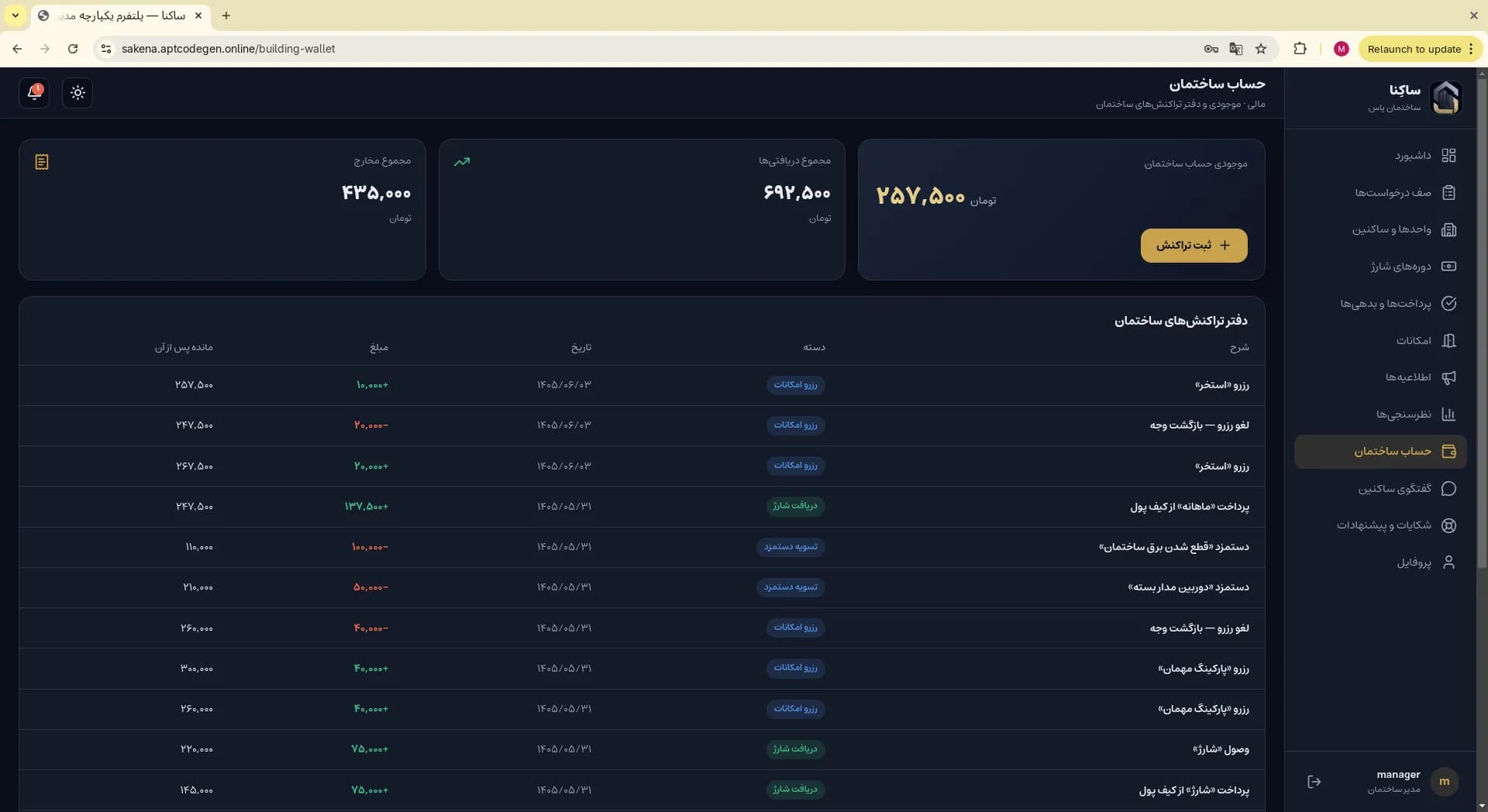This screenshot has width=1488, height=812.
Task: Click the پروفایل user icon
Action: (1448, 563)
